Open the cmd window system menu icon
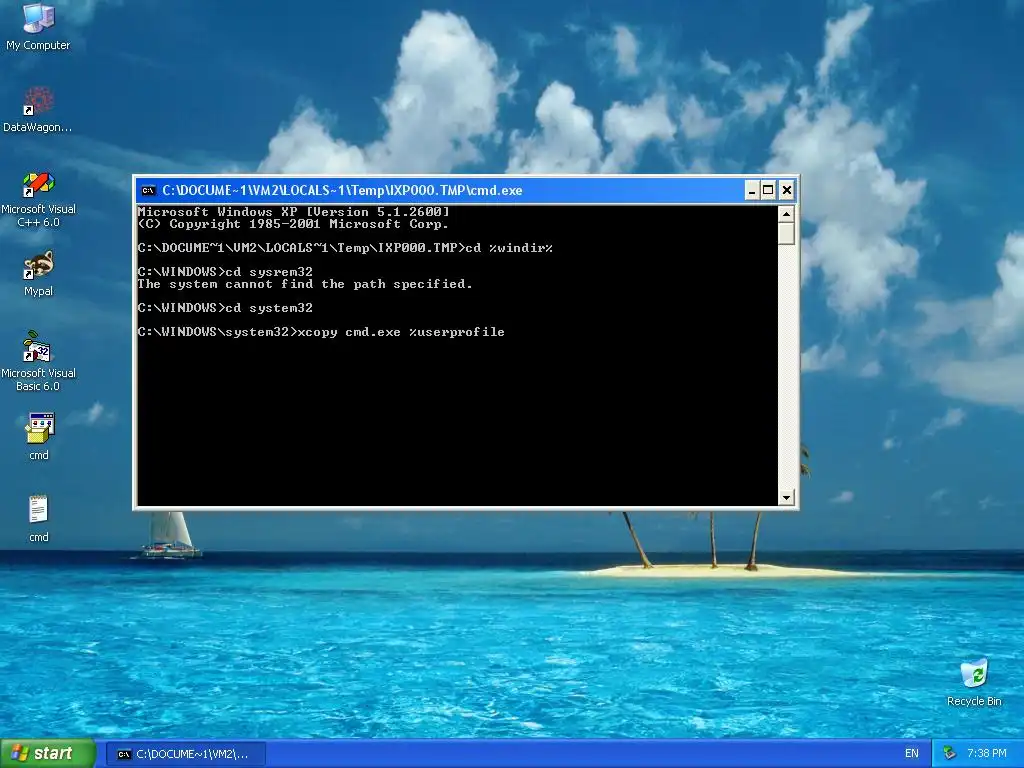The image size is (1024, 768). point(148,191)
